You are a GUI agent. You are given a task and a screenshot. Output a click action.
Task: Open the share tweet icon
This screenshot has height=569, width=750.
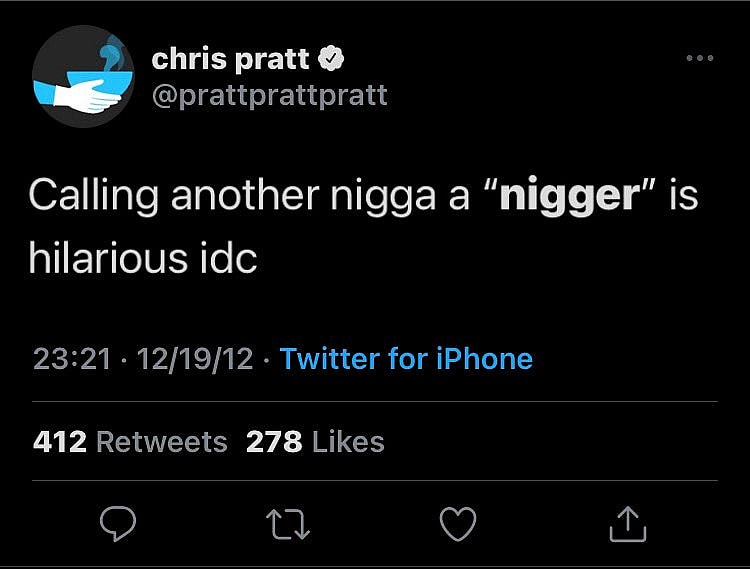click(629, 523)
